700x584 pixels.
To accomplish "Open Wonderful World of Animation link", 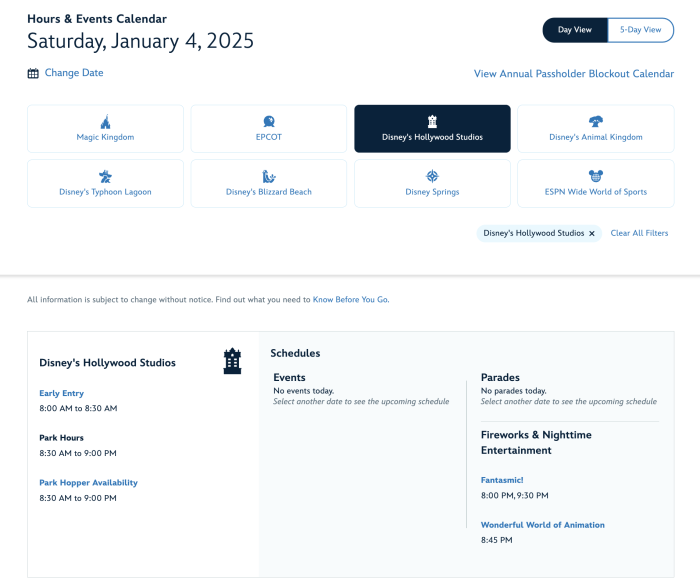I will (542, 525).
